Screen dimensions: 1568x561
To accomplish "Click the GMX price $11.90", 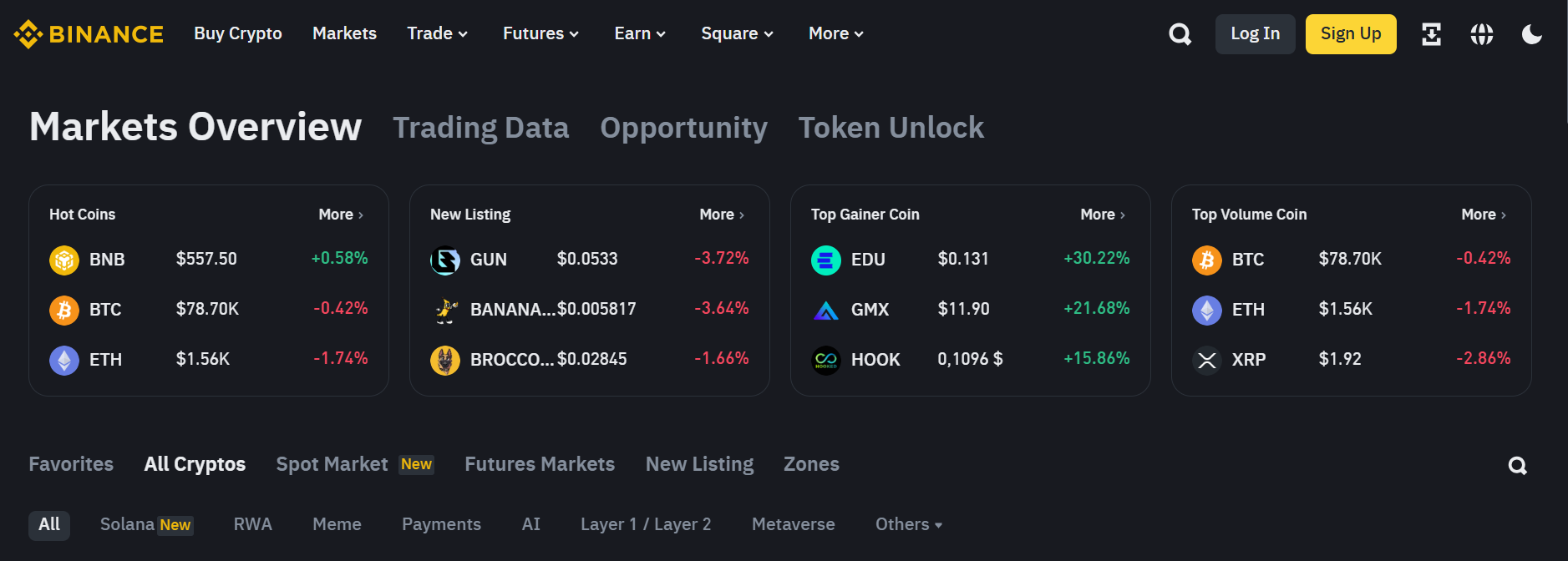I will coord(963,309).
